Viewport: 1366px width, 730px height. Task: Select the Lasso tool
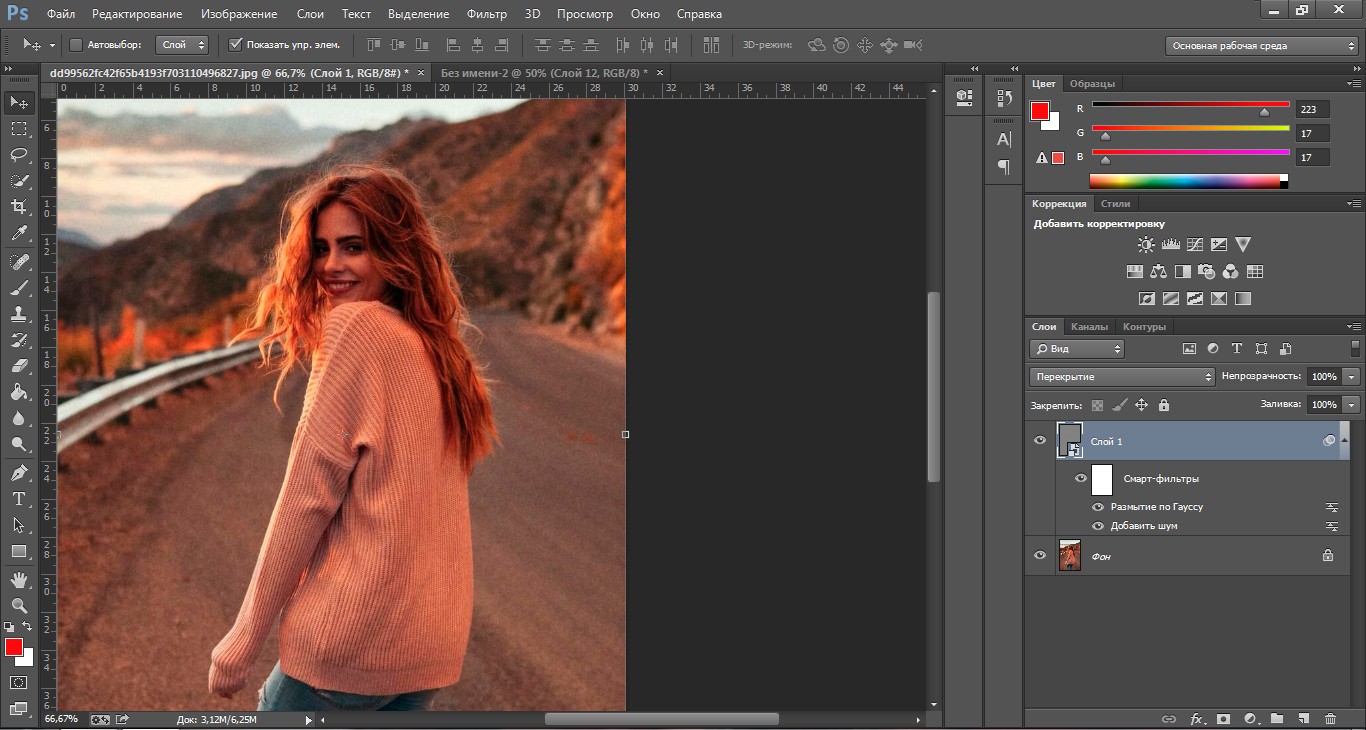[x=19, y=154]
